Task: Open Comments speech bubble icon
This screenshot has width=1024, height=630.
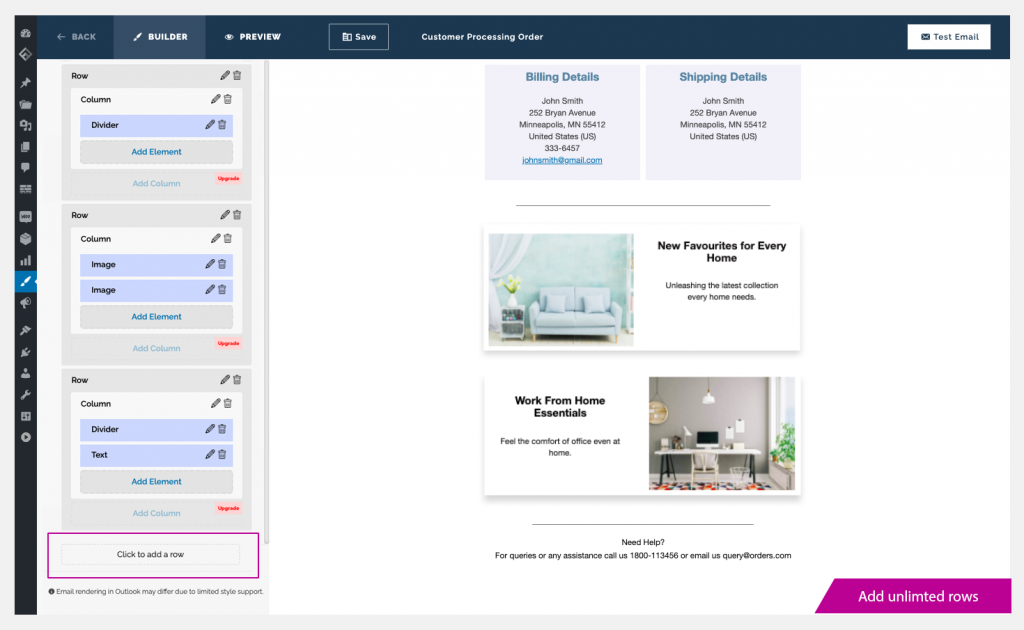Action: pos(25,168)
